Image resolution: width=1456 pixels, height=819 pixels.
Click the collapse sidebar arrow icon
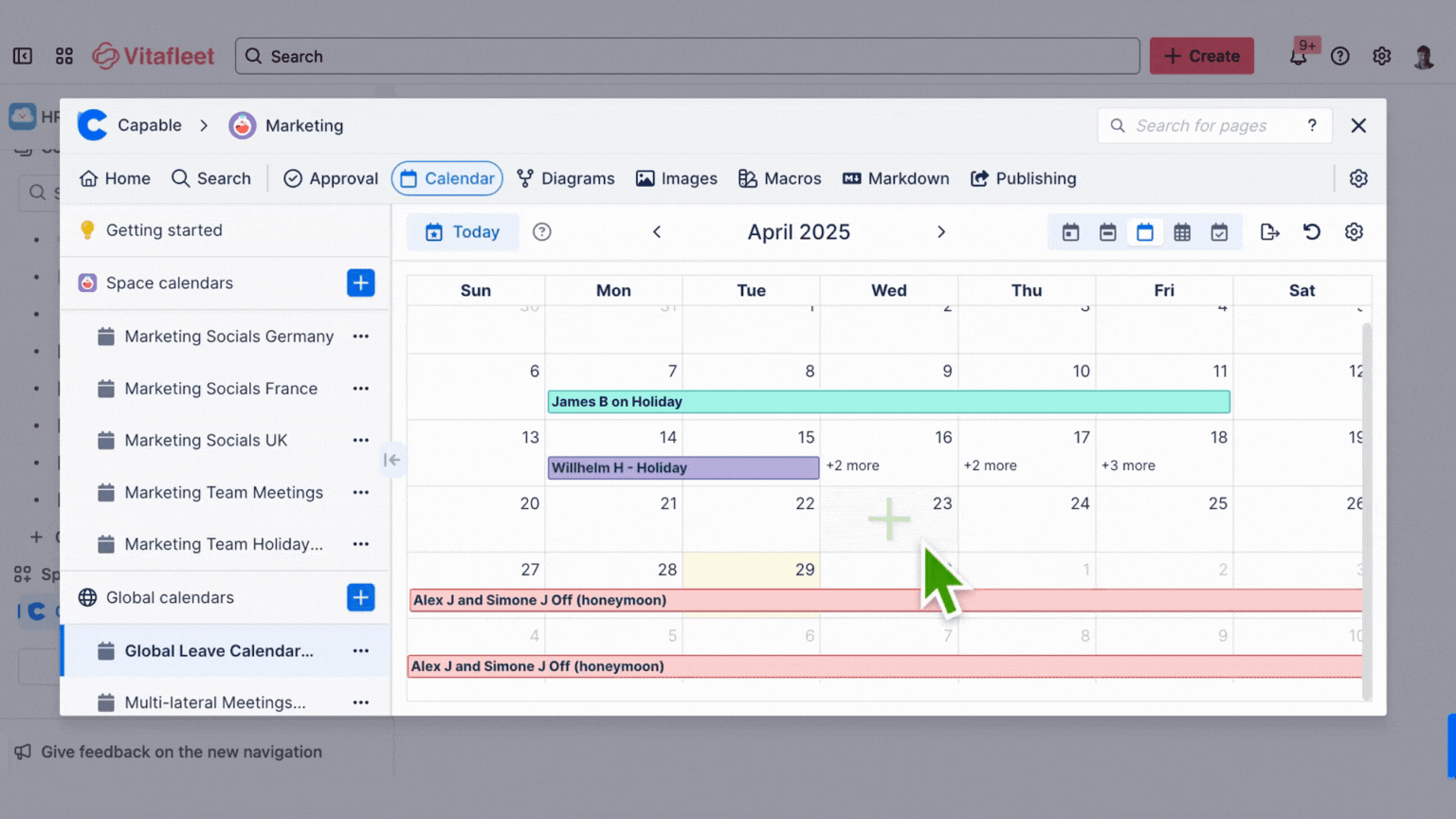click(x=392, y=459)
